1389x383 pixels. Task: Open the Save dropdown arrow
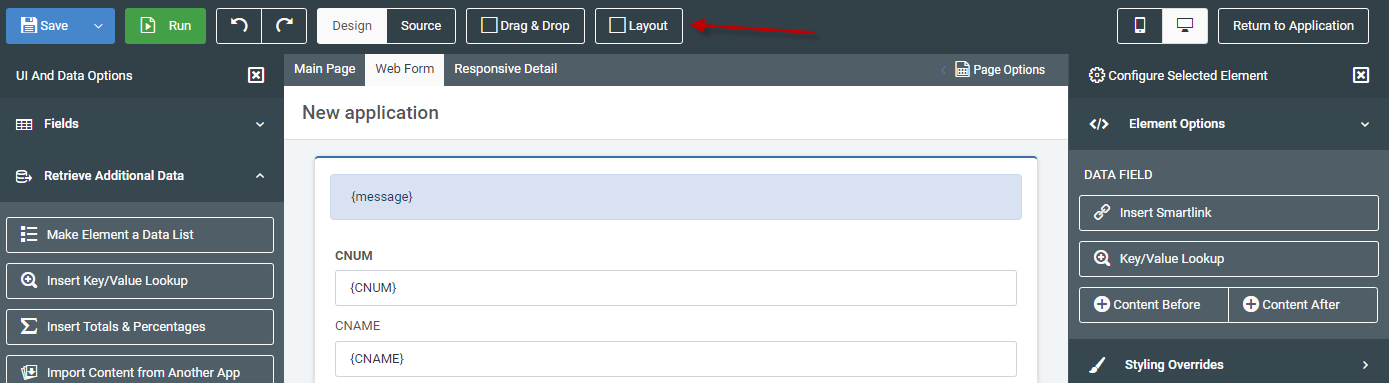[x=99, y=26]
